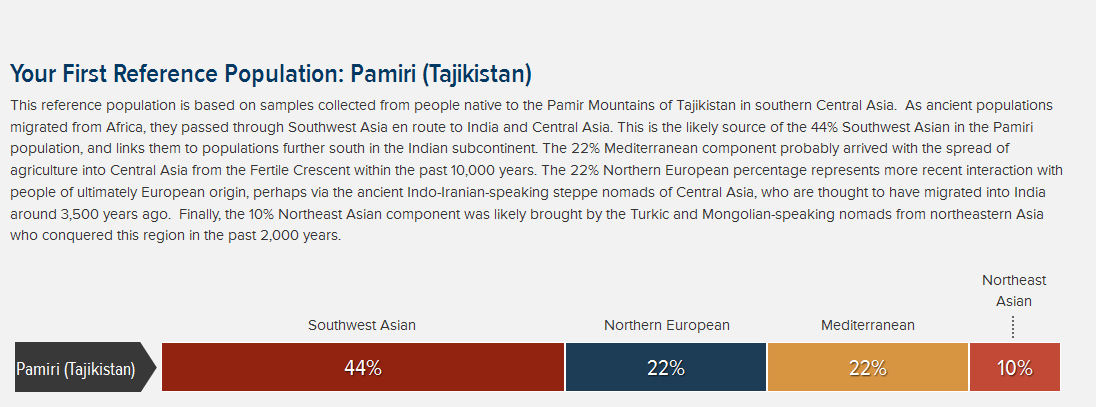
Task: Click the 44% text inside the bar
Action: point(363,368)
